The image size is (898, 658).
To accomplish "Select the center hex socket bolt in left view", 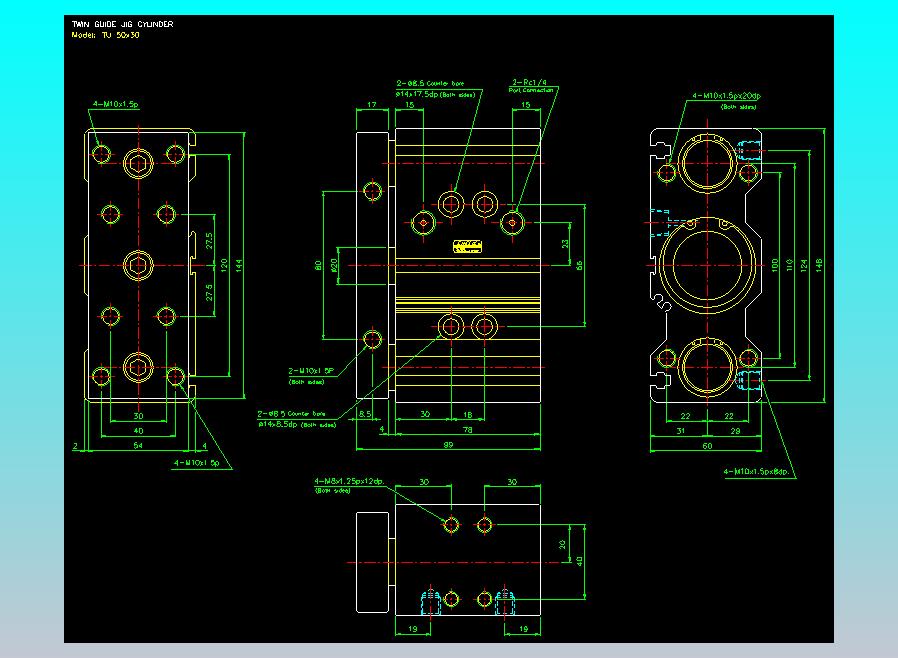I will (x=138, y=265).
